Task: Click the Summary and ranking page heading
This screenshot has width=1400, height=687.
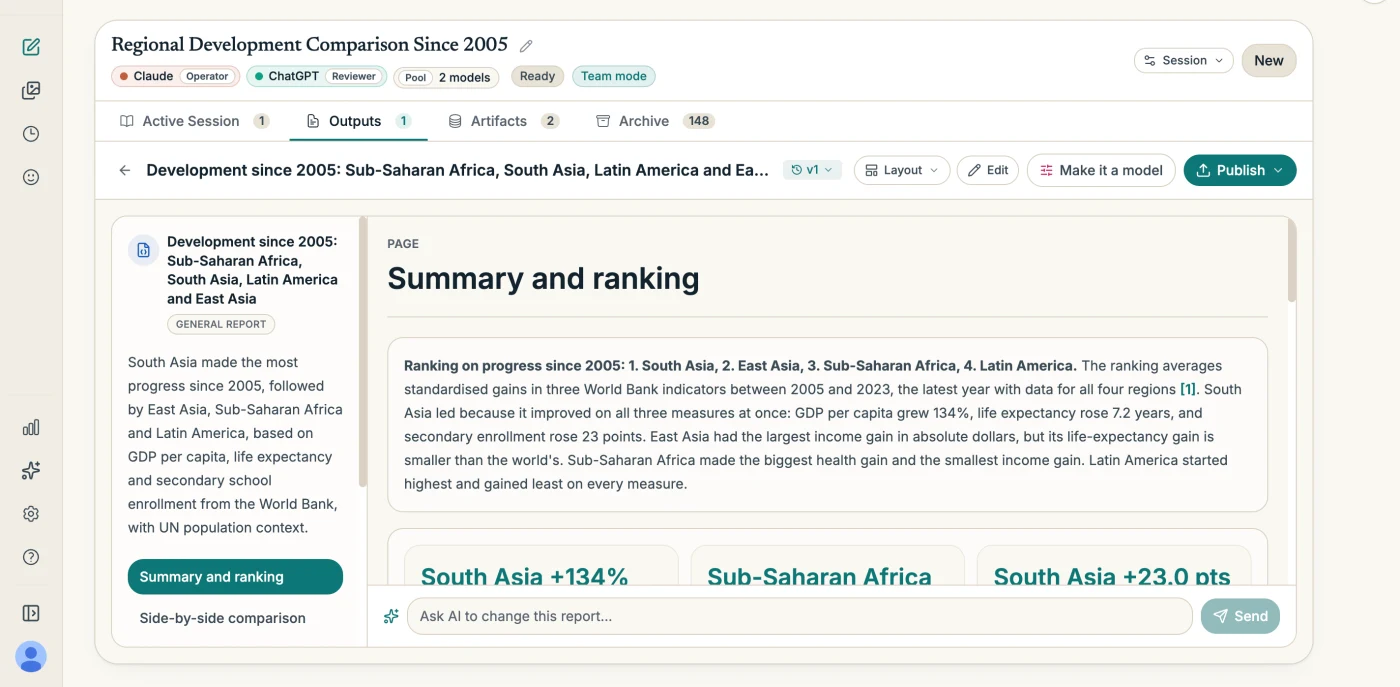Action: 543,278
